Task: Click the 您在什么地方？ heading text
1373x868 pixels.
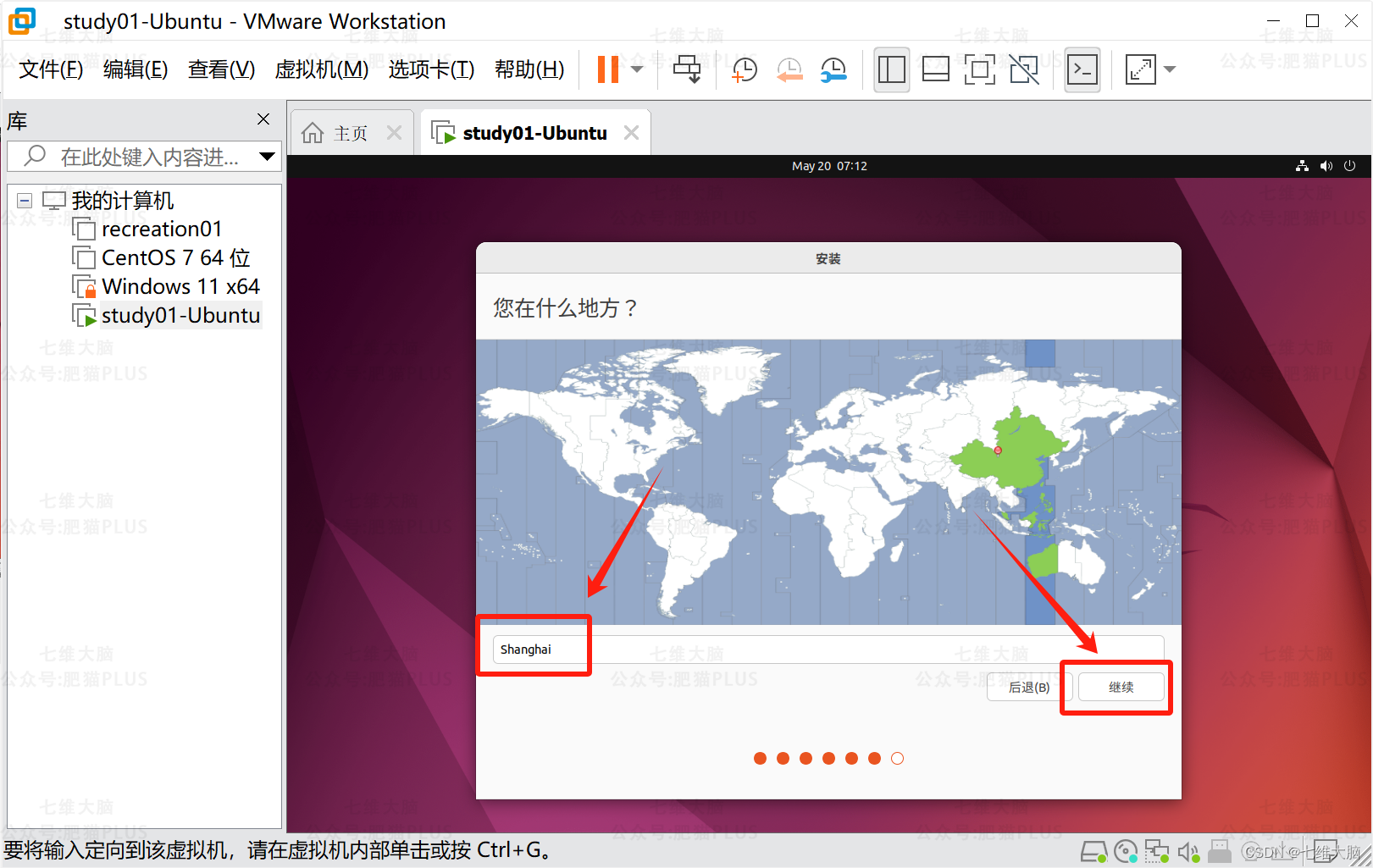Action: pos(565,308)
